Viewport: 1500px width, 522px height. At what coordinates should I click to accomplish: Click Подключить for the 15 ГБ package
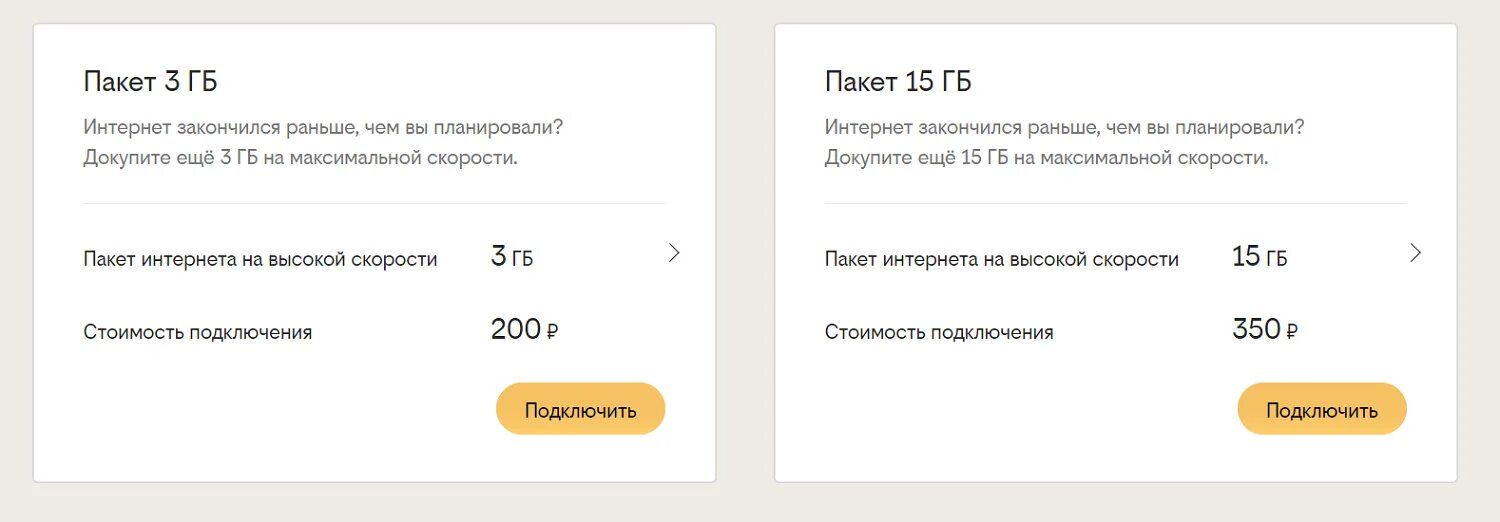point(1321,409)
